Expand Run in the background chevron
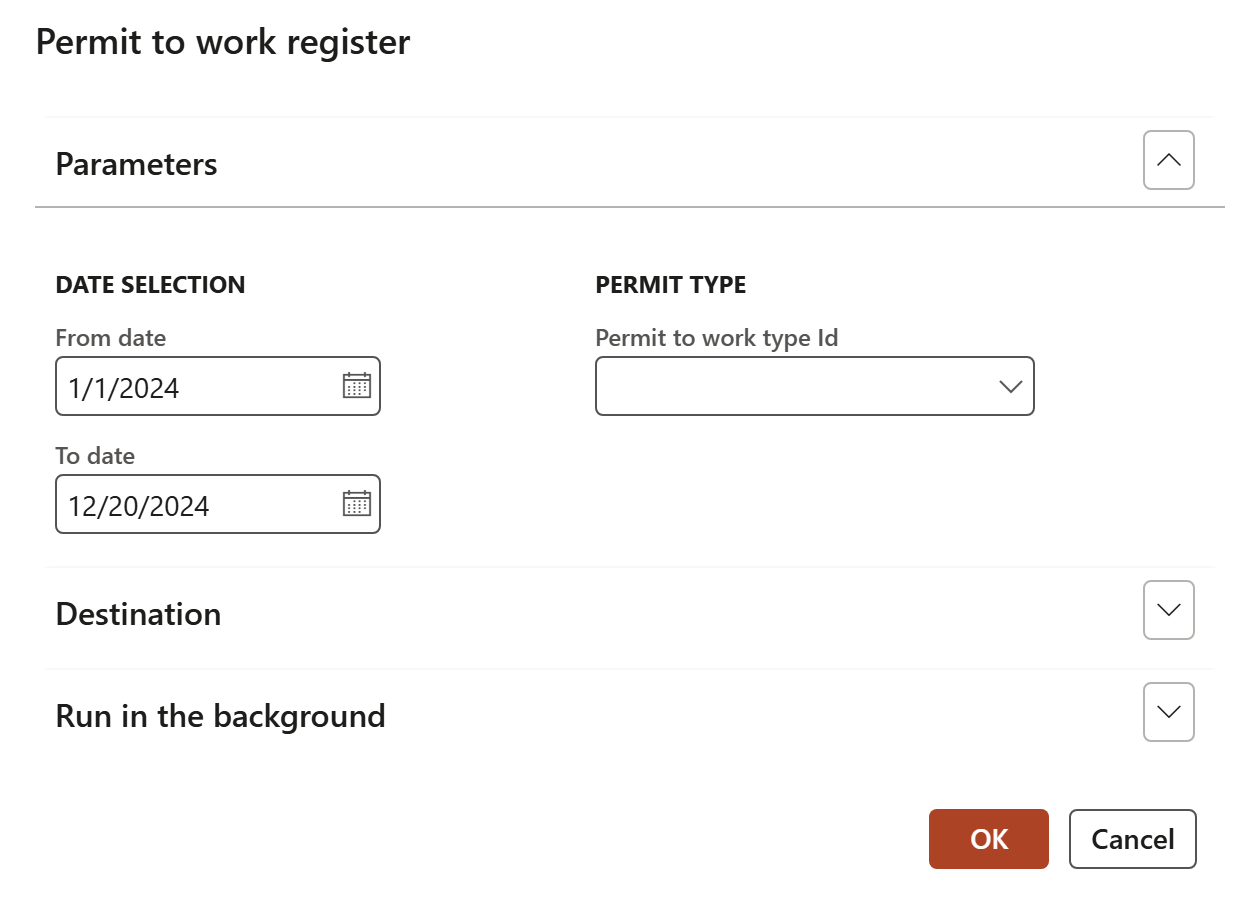Viewport: 1254px width, 897px height. pyautogui.click(x=1168, y=712)
